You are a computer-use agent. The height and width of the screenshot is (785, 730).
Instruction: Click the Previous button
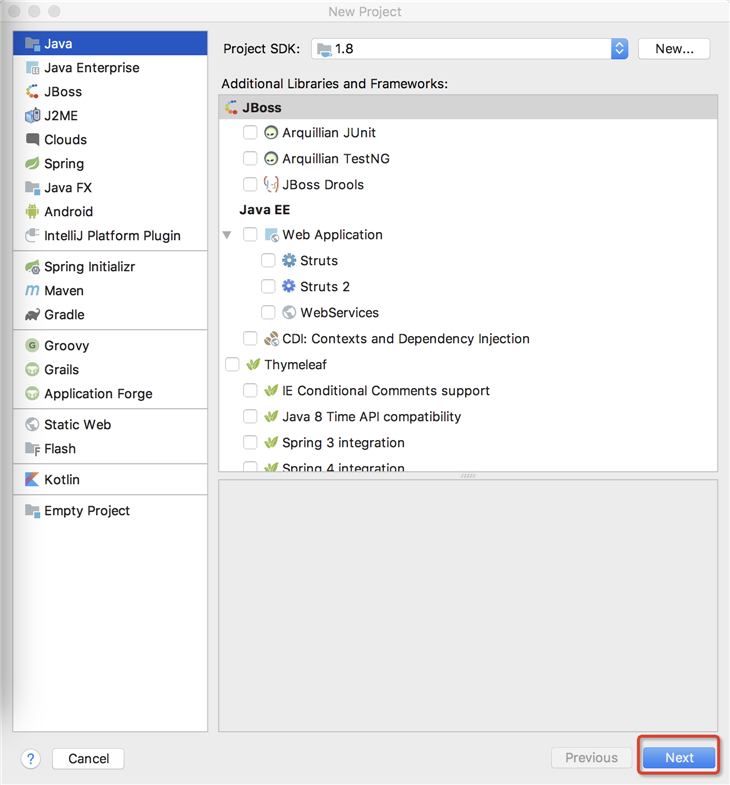point(591,758)
